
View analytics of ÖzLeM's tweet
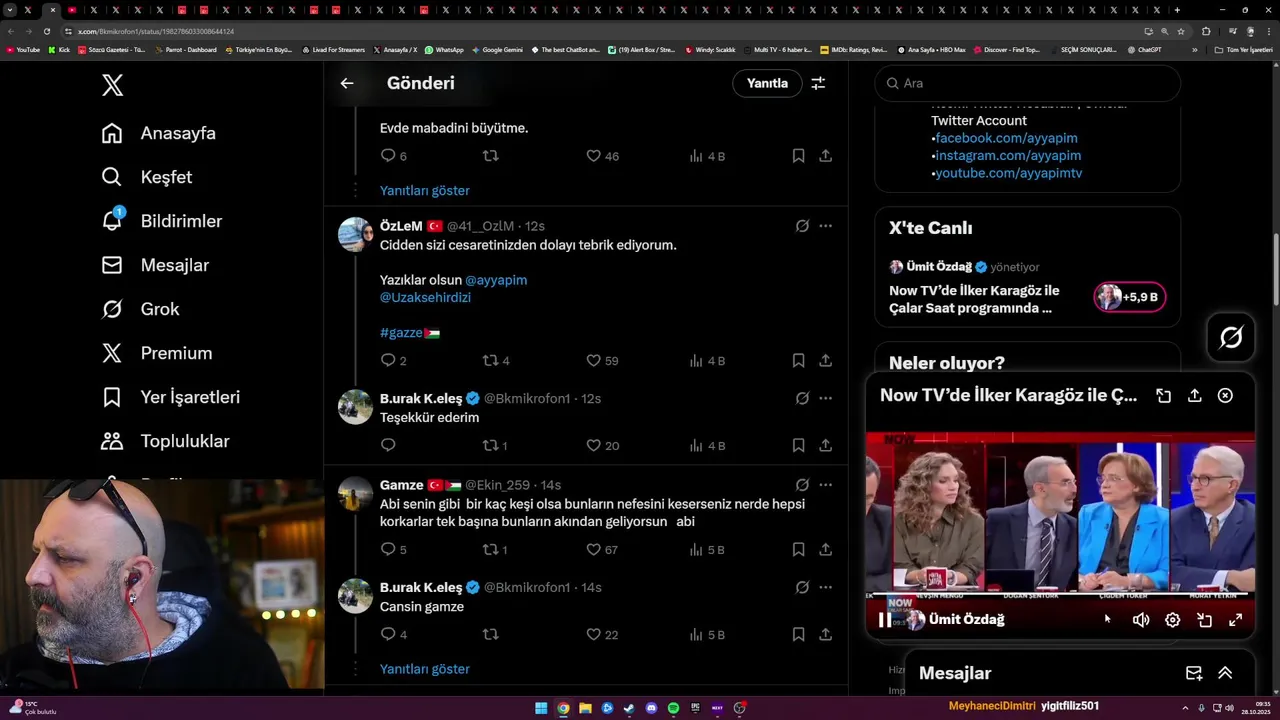coord(707,360)
